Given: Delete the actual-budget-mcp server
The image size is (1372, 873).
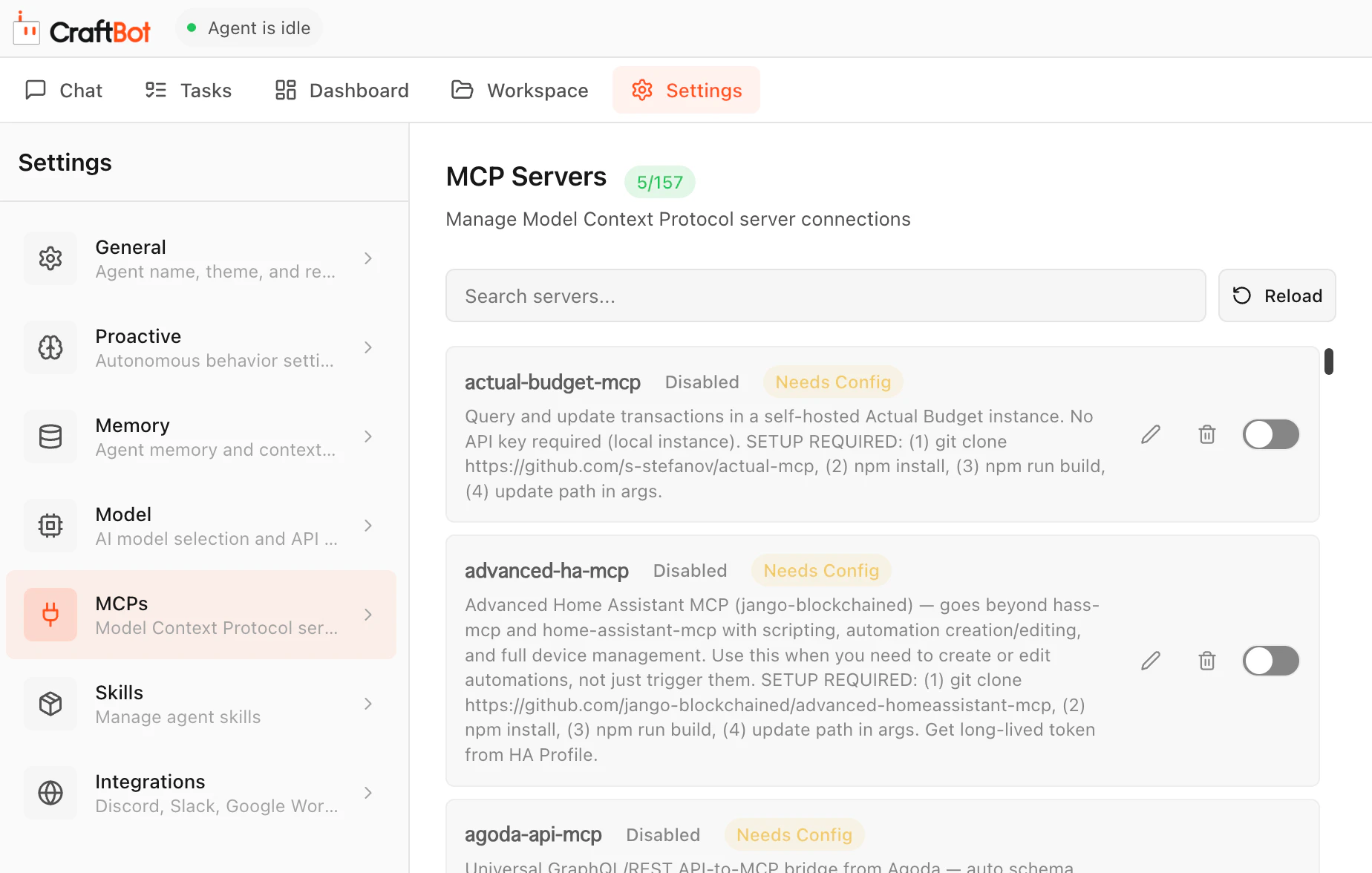Looking at the screenshot, I should click(x=1207, y=434).
